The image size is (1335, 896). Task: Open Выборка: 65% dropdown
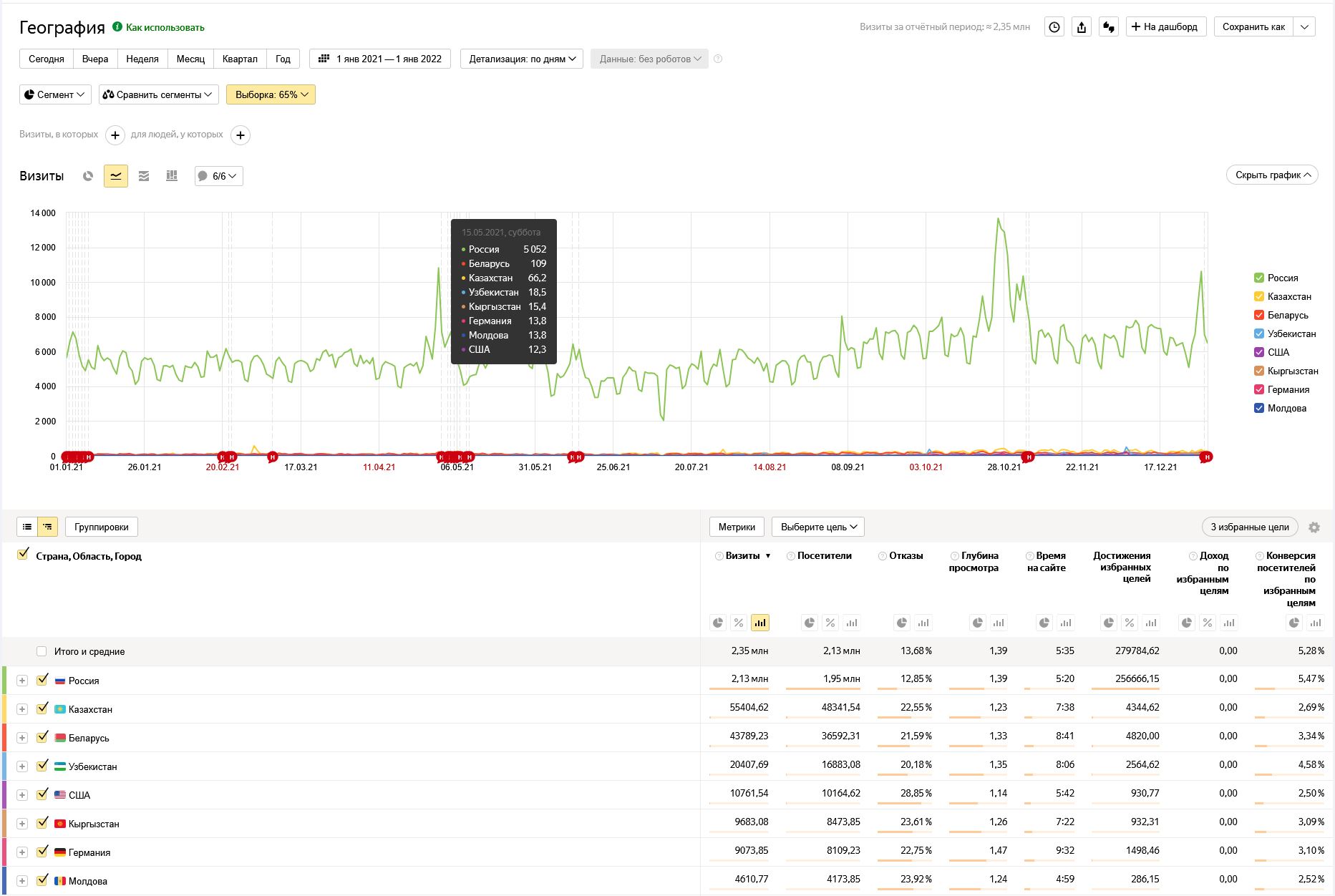[271, 94]
